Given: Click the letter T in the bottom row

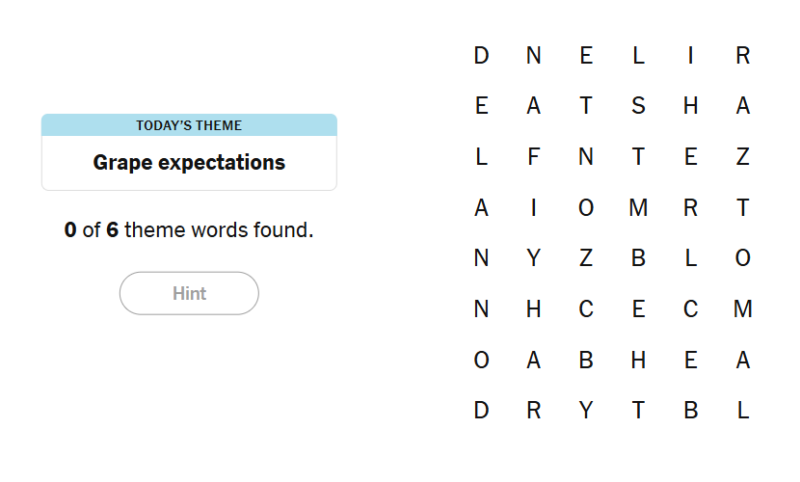Looking at the screenshot, I should click(x=638, y=411).
